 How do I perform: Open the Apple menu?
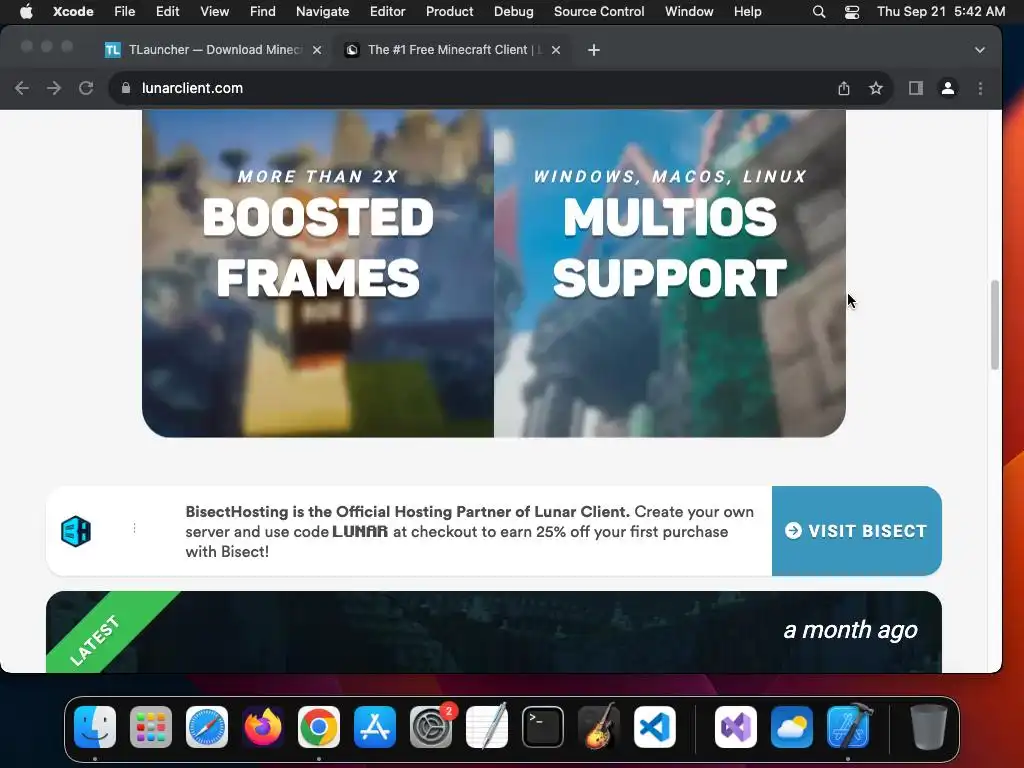pos(26,12)
